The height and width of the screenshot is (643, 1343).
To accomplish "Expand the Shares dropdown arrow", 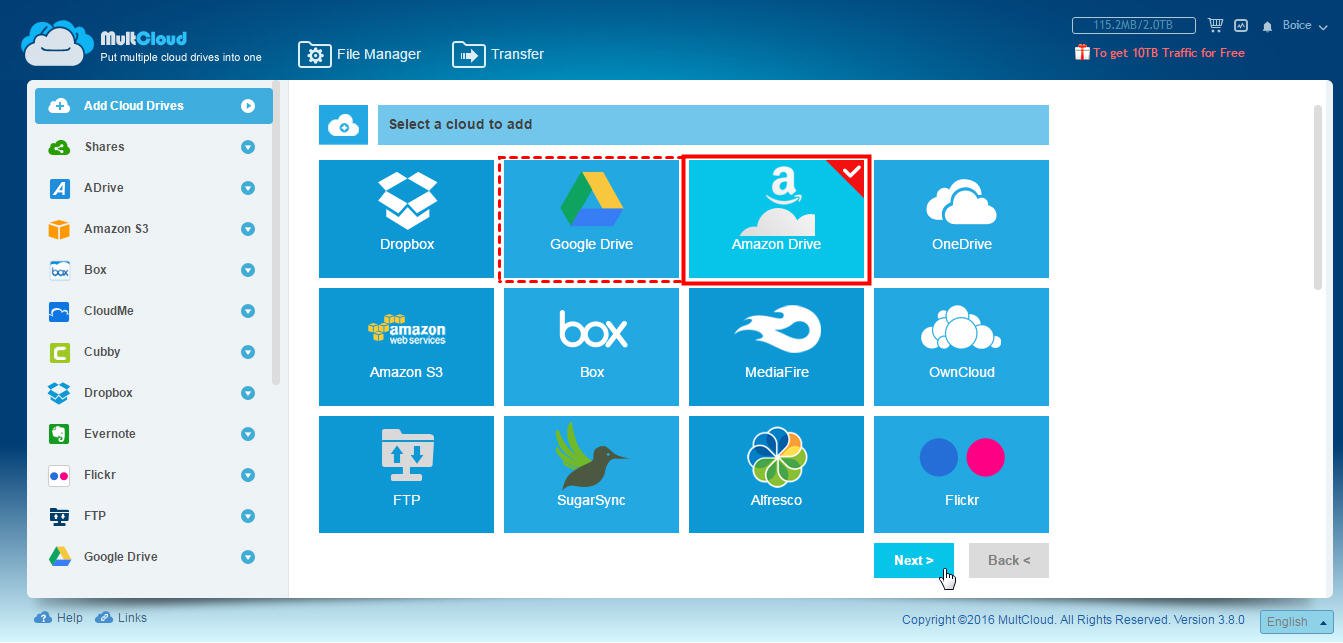I will pyautogui.click(x=248, y=147).
